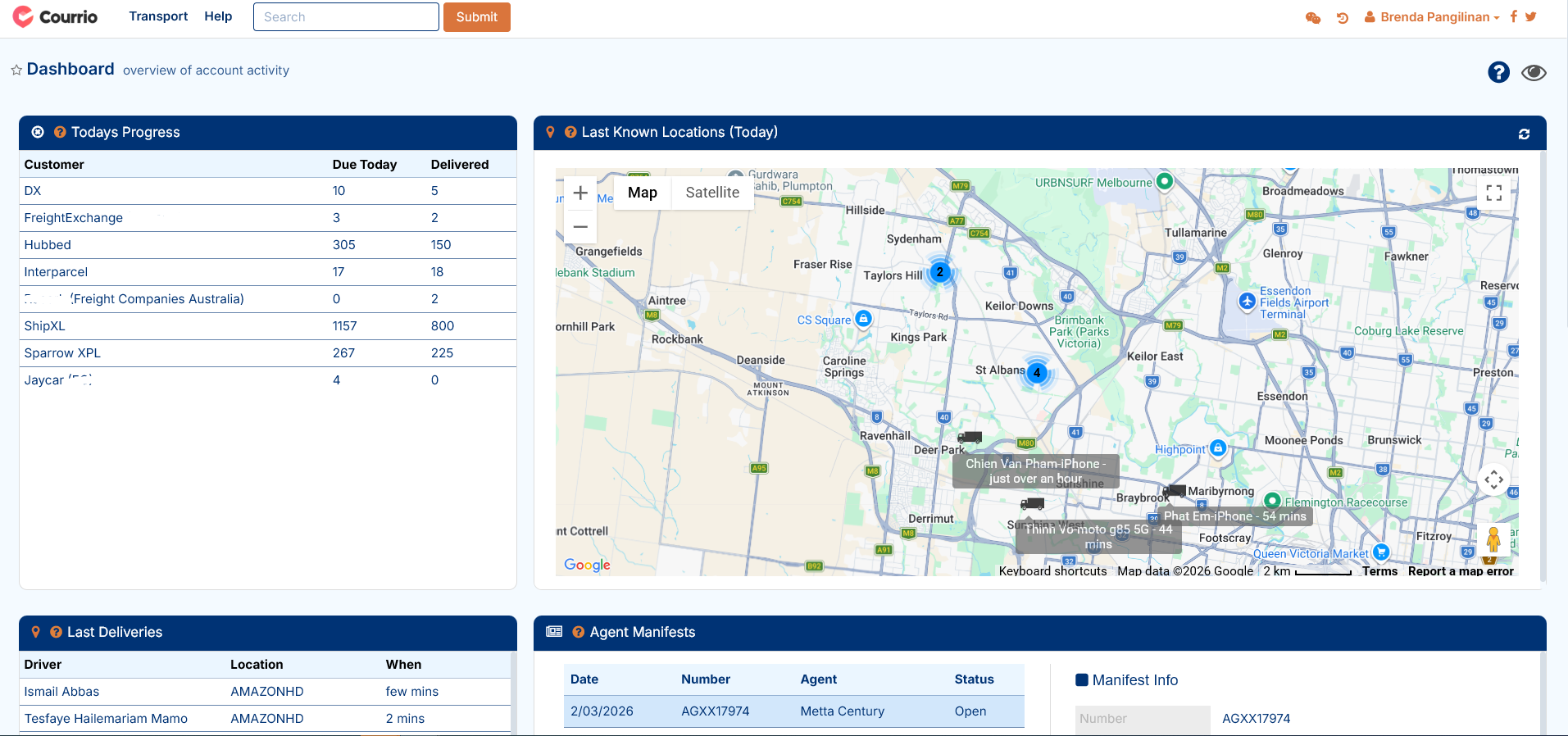Zoom out on the map
The width and height of the screenshot is (1568, 736).
click(580, 226)
